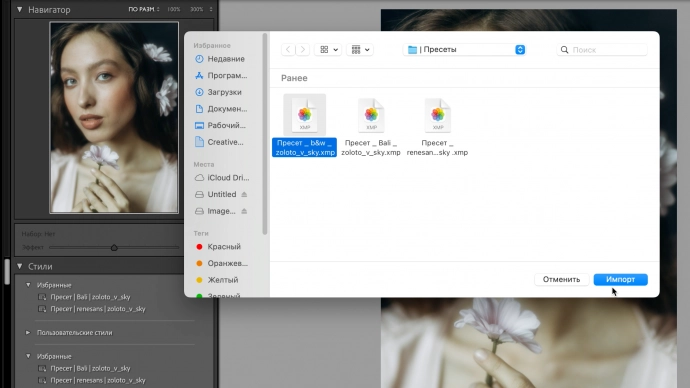Click the Отменить button

[562, 279]
